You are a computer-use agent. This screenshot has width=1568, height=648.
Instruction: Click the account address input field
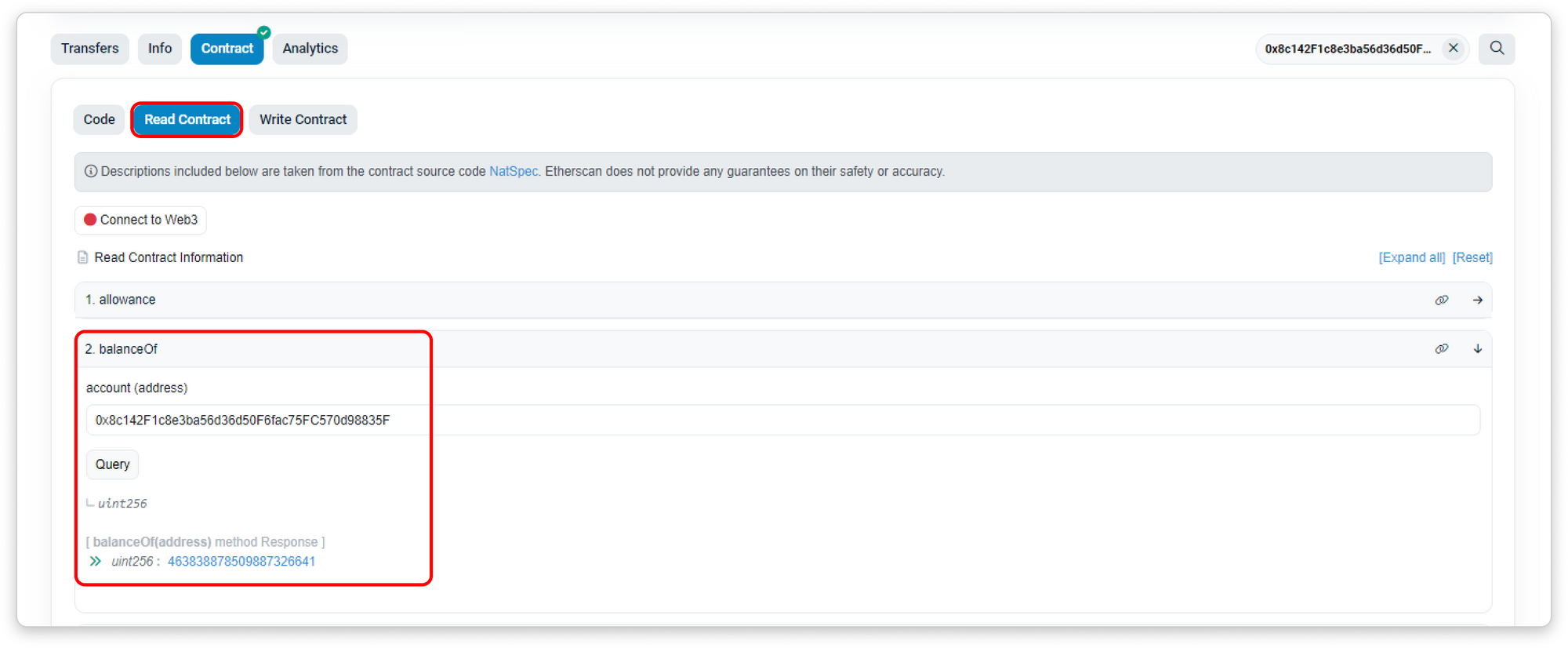pos(784,420)
